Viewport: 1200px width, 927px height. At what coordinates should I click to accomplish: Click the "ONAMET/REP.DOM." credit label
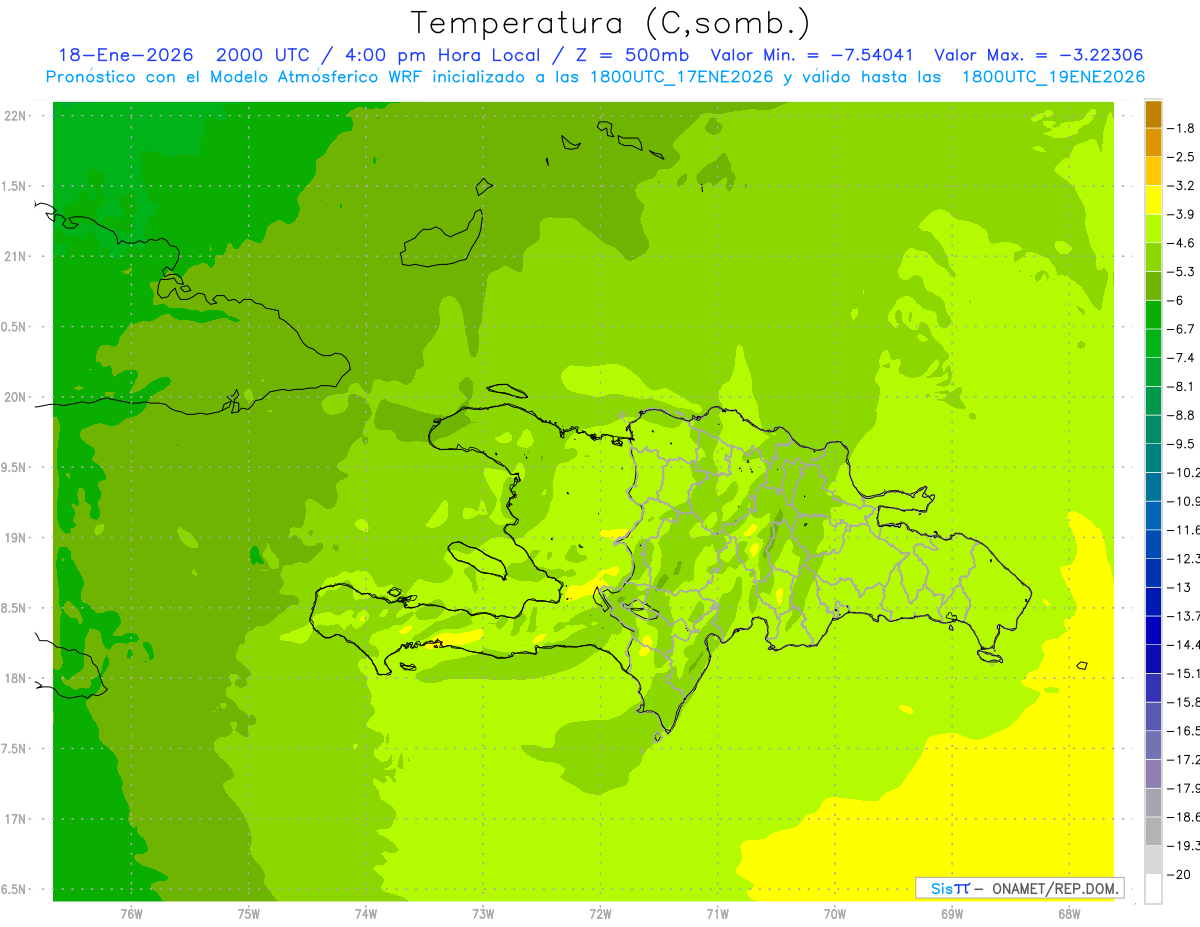click(1054, 888)
